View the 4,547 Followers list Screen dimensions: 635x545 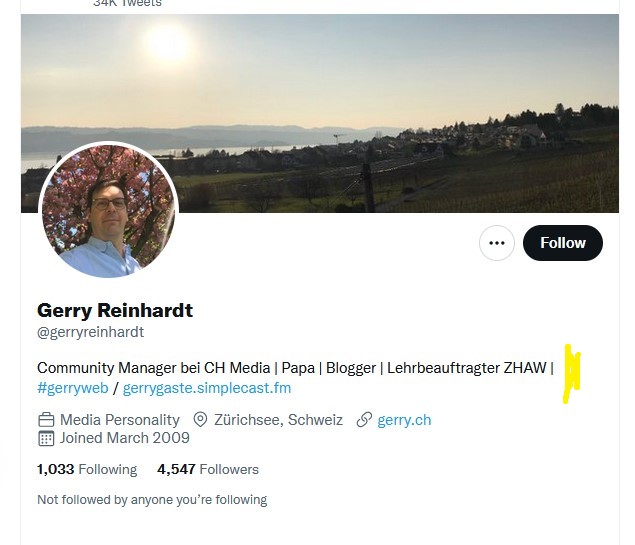(208, 469)
